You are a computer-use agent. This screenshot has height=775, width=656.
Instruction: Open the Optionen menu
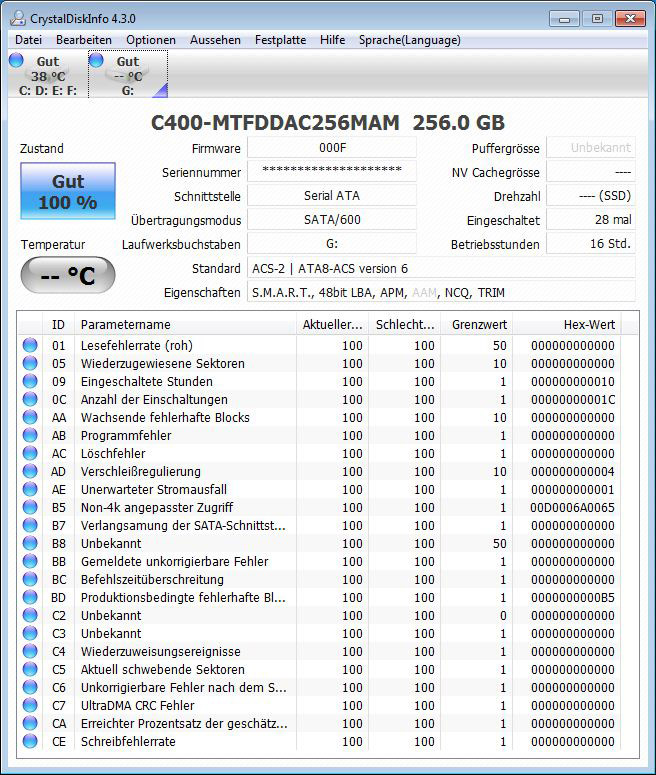click(151, 40)
